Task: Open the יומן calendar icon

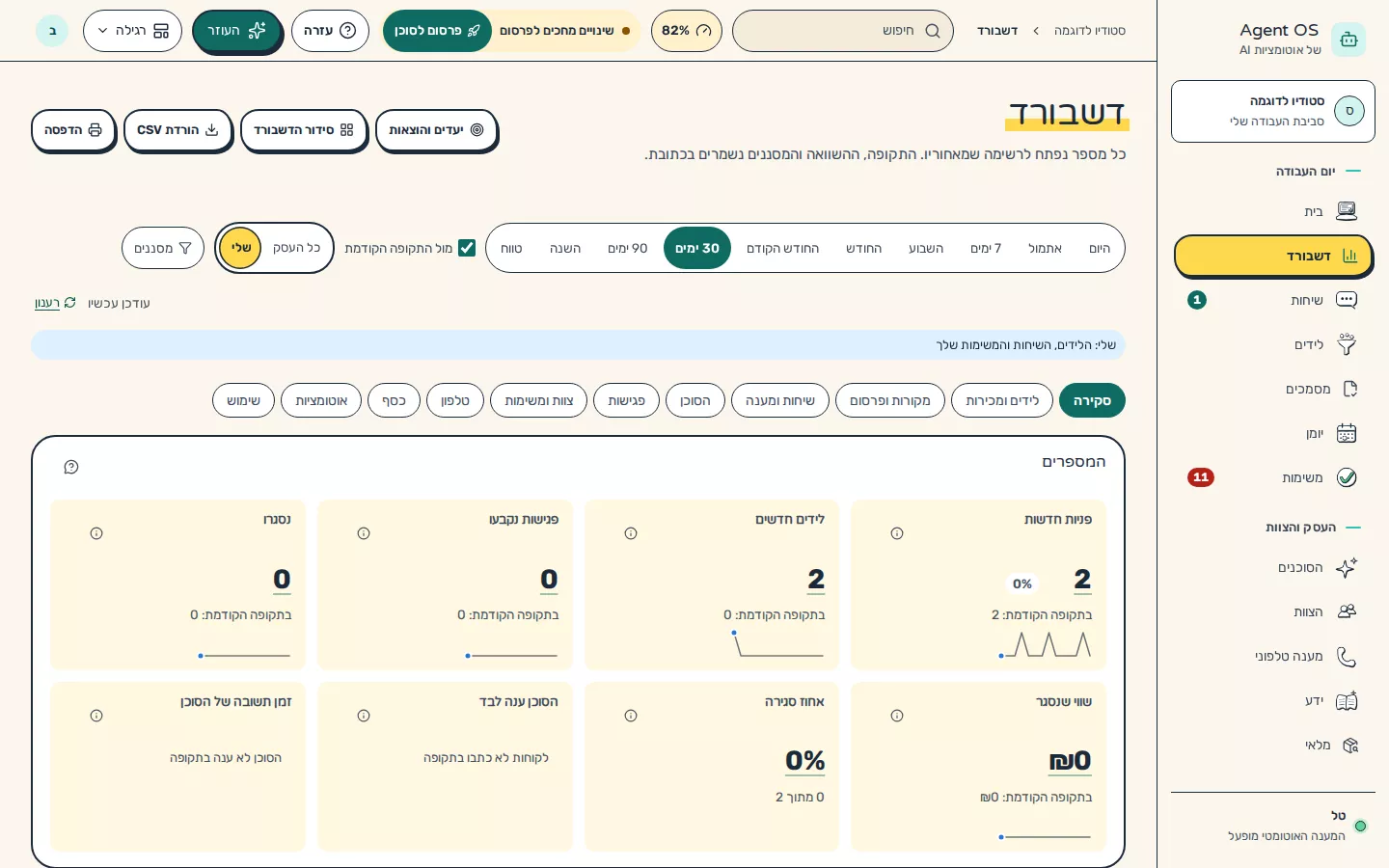Action: [x=1347, y=433]
